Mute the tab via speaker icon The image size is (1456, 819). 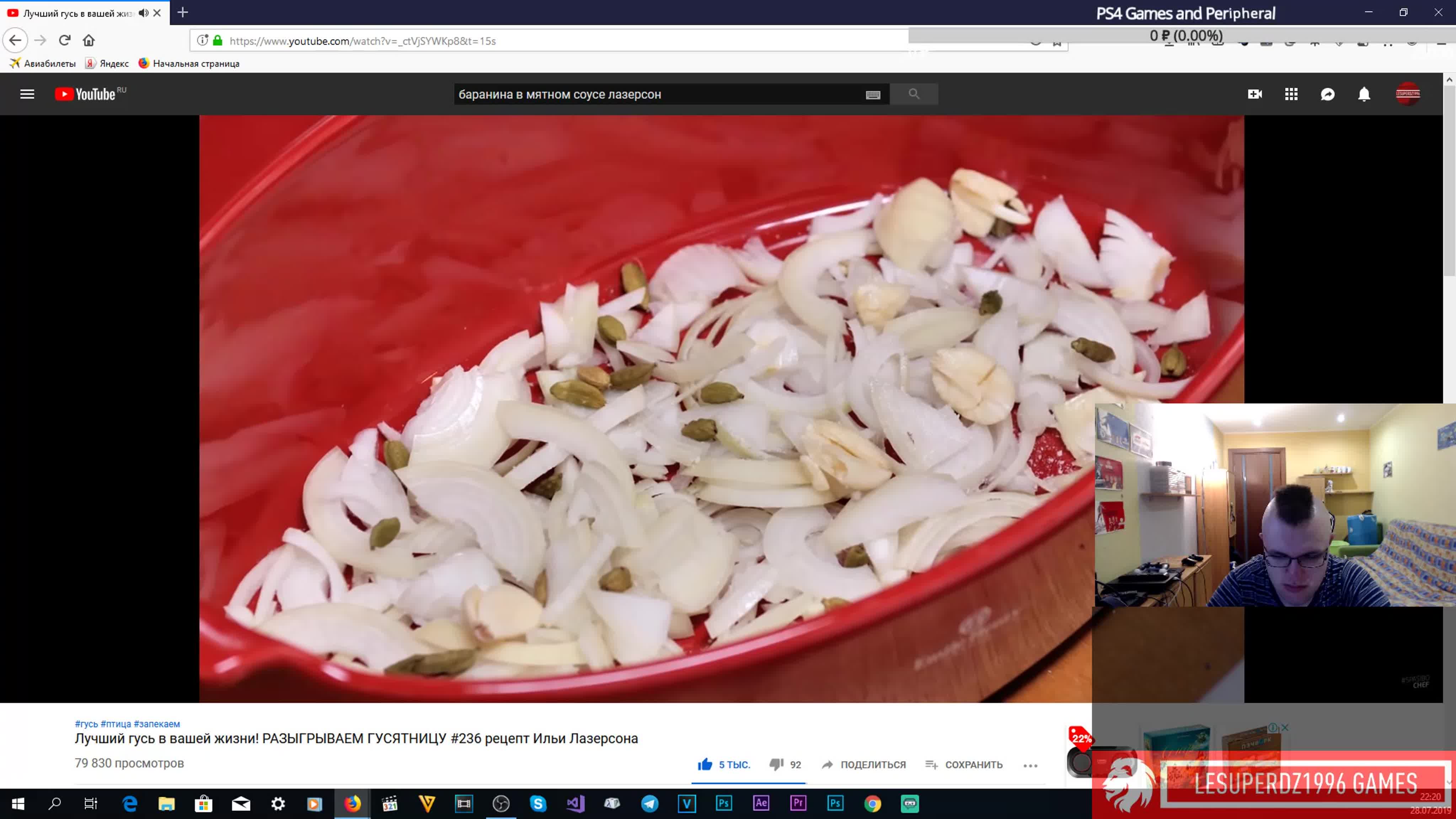[x=144, y=12]
